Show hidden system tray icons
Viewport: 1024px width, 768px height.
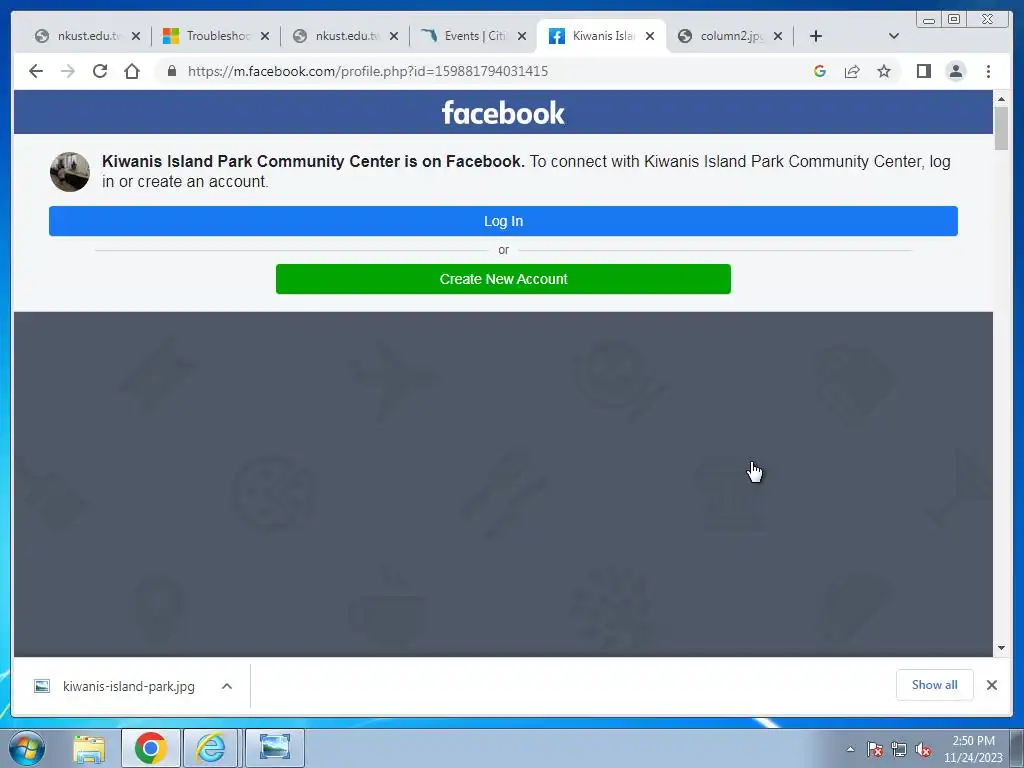(850, 749)
